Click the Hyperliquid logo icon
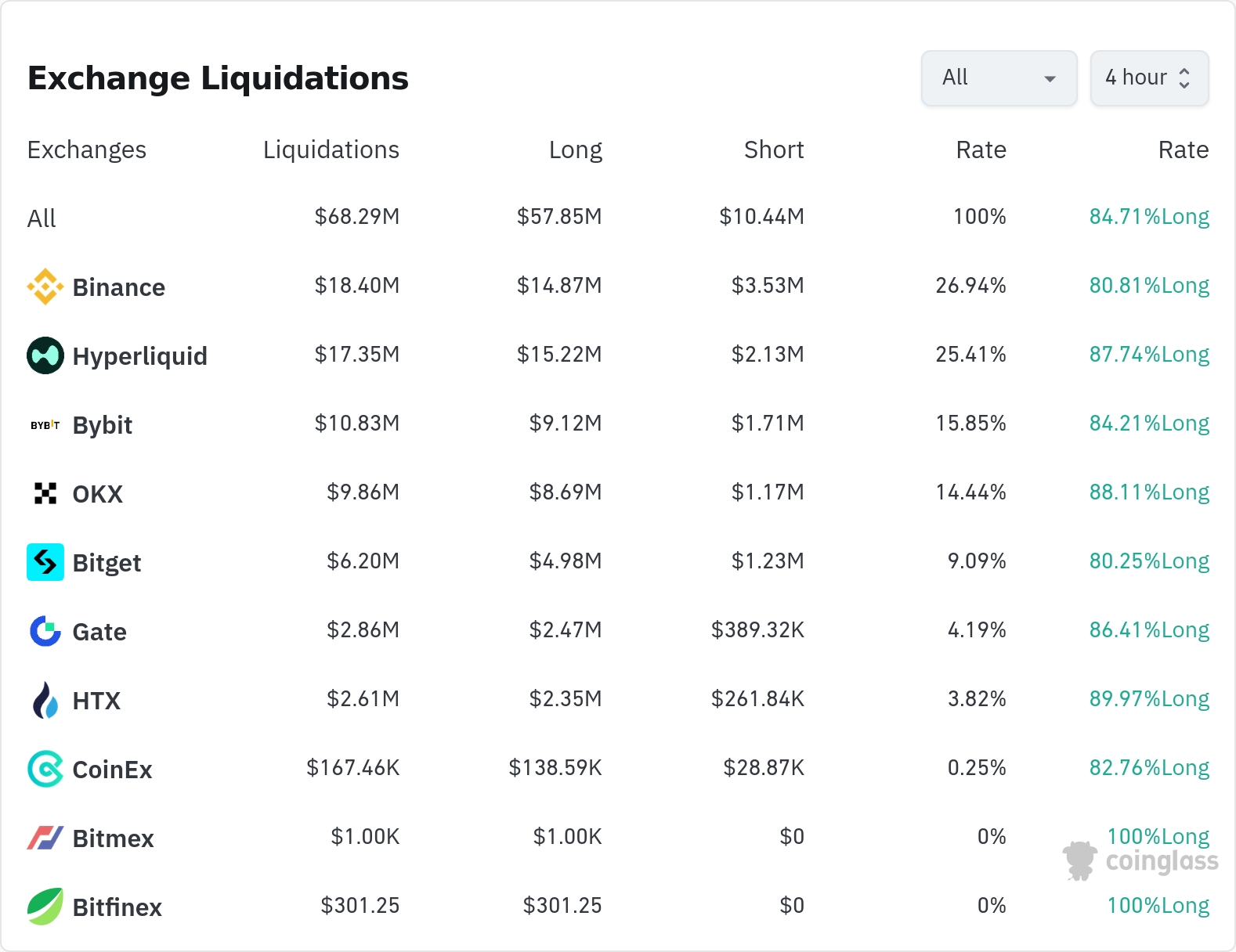This screenshot has width=1236, height=952. point(45,355)
